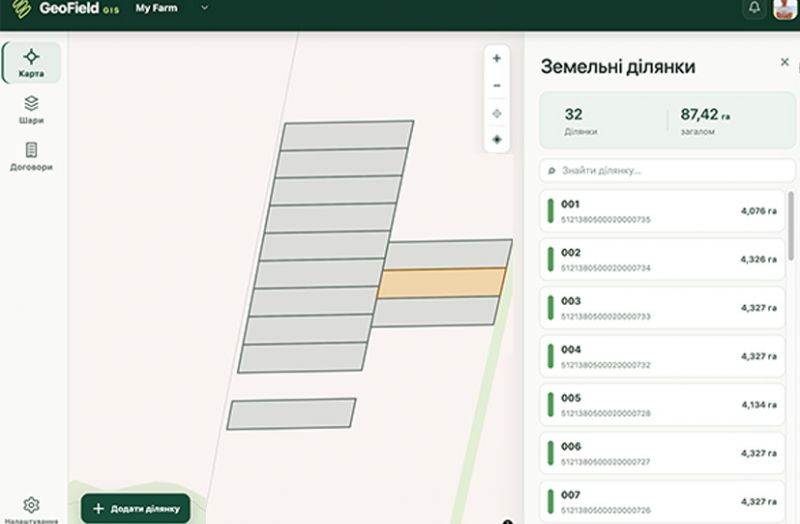
Task: Select parcel 007 in the list
Action: tap(662, 502)
